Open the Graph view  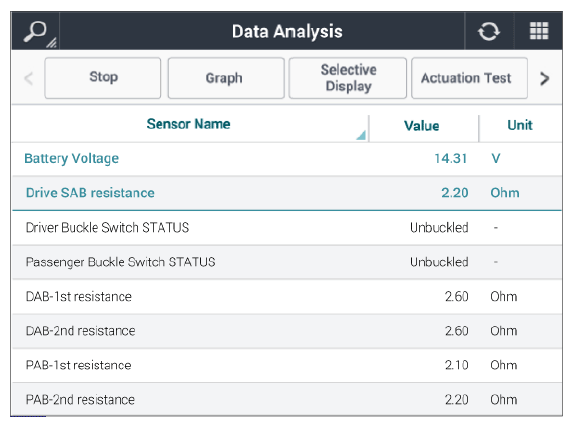pos(226,78)
